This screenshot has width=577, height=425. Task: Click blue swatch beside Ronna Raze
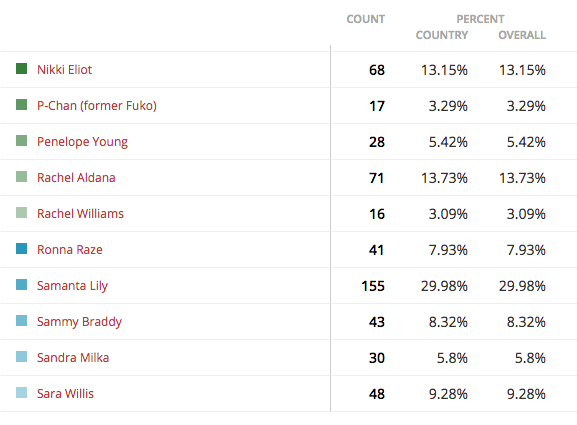[21, 249]
